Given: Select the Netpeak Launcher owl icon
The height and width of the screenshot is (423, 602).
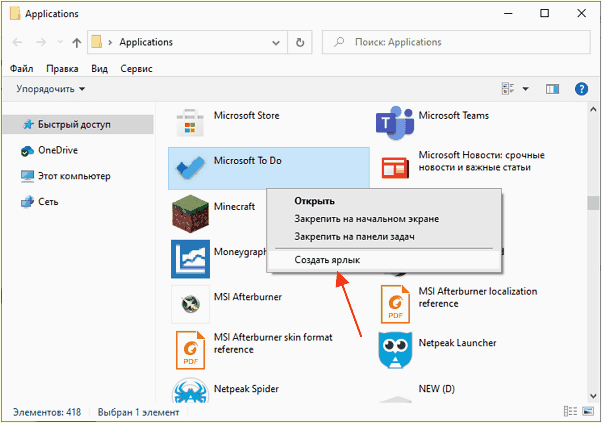Looking at the screenshot, I should tap(395, 350).
